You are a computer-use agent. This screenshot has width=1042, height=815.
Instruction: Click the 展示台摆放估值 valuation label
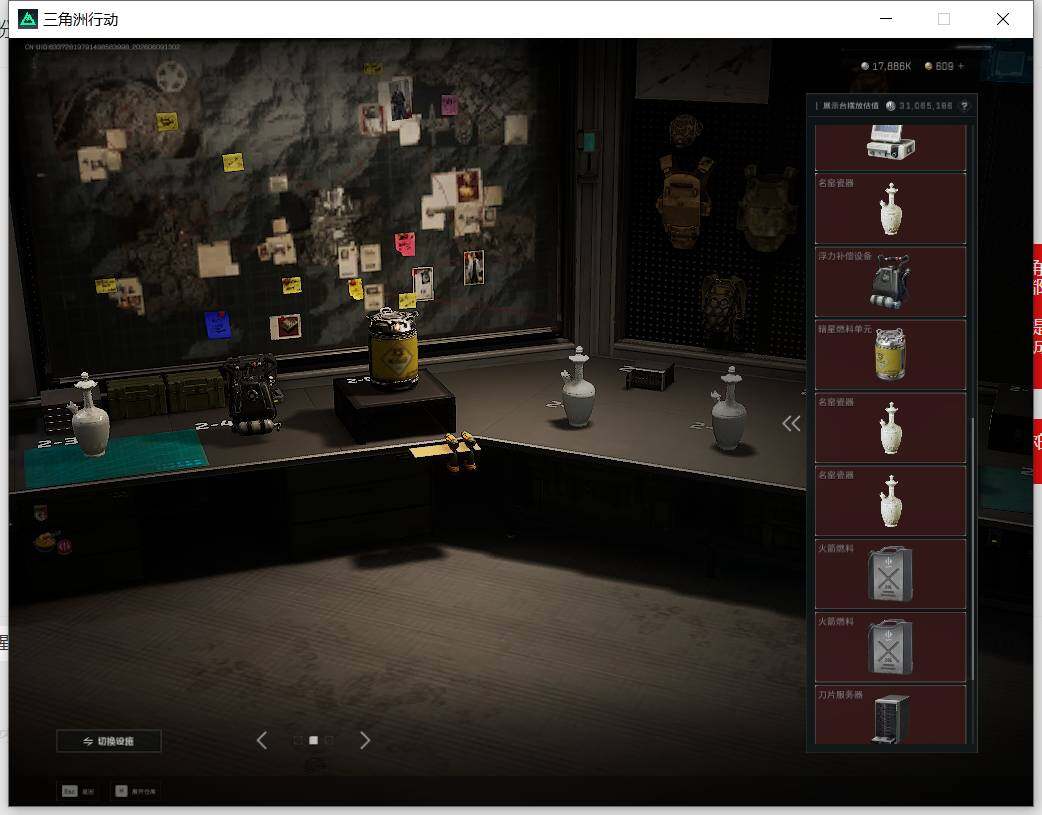[x=851, y=106]
